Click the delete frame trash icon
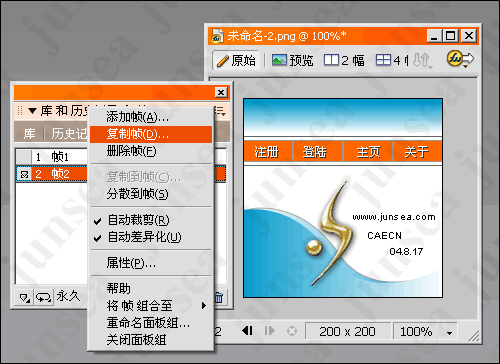 coord(219,297)
